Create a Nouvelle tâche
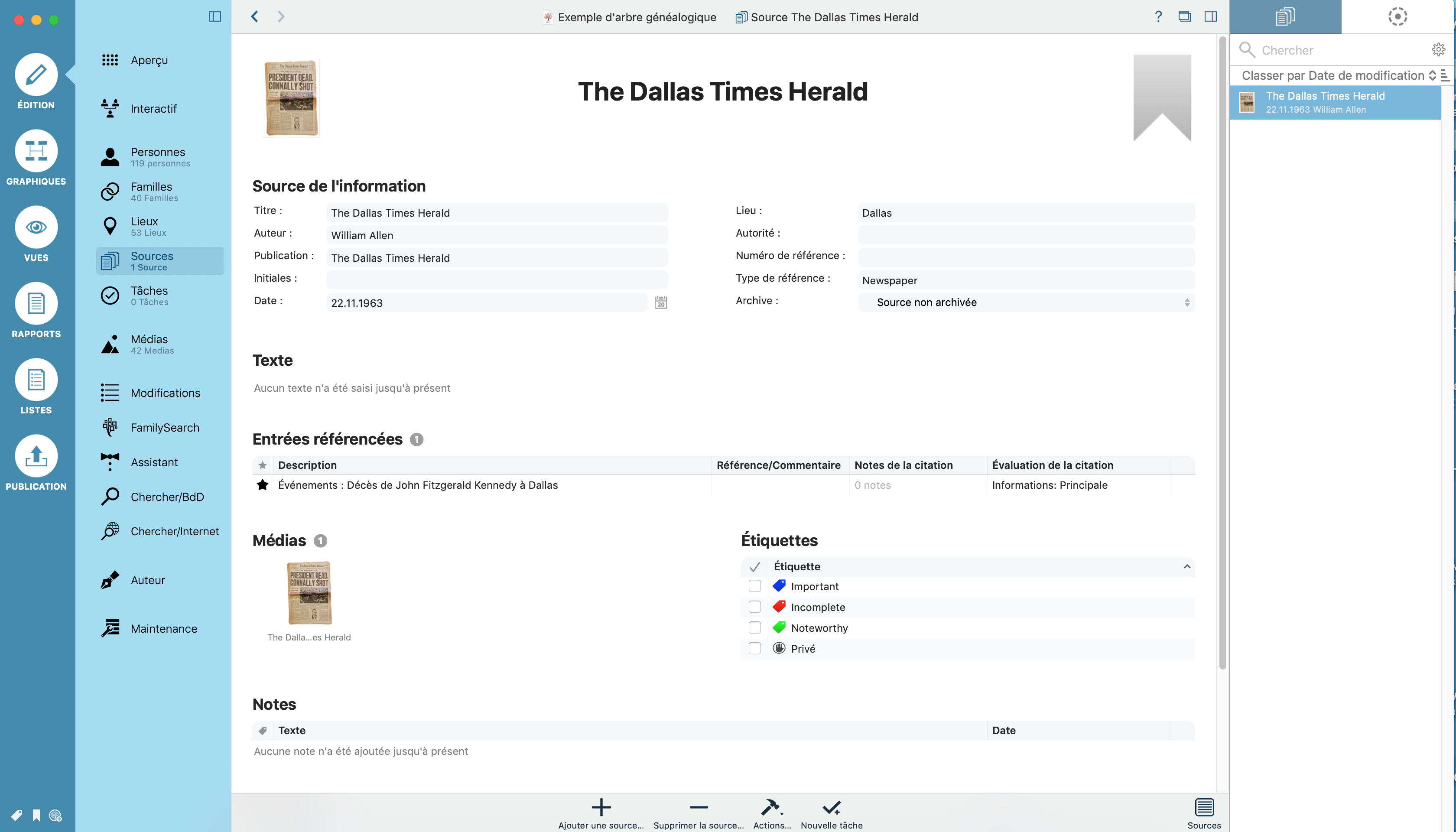The width and height of the screenshot is (1456, 832). tap(832, 813)
